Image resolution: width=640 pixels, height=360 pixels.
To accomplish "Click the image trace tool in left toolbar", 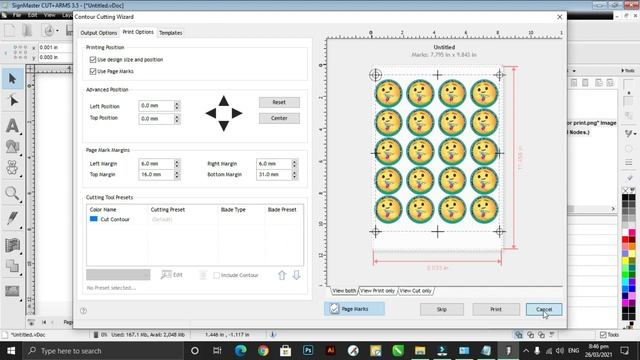I will [x=12, y=291].
